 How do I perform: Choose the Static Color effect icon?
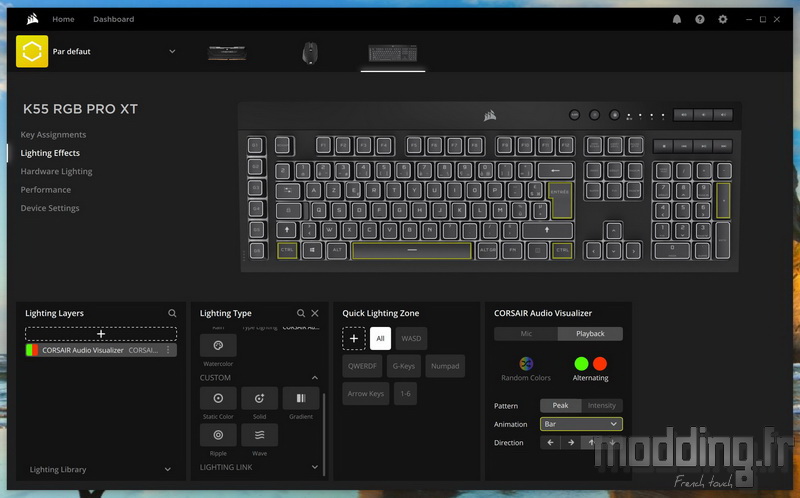click(x=218, y=398)
